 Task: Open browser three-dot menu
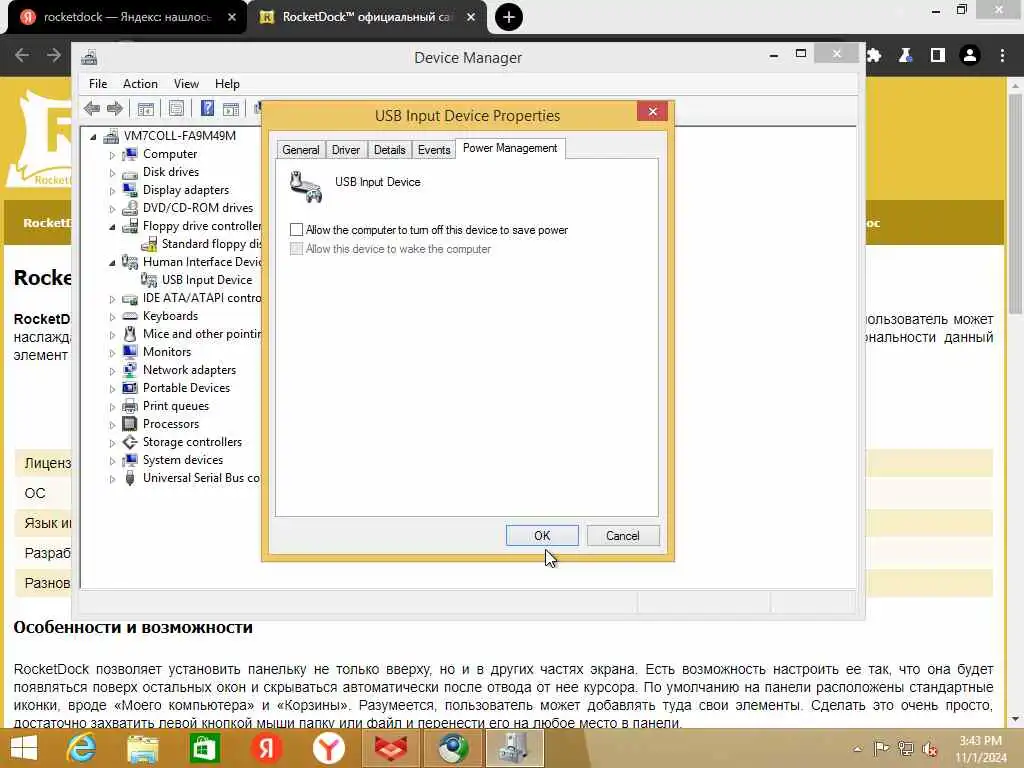pos(1002,56)
